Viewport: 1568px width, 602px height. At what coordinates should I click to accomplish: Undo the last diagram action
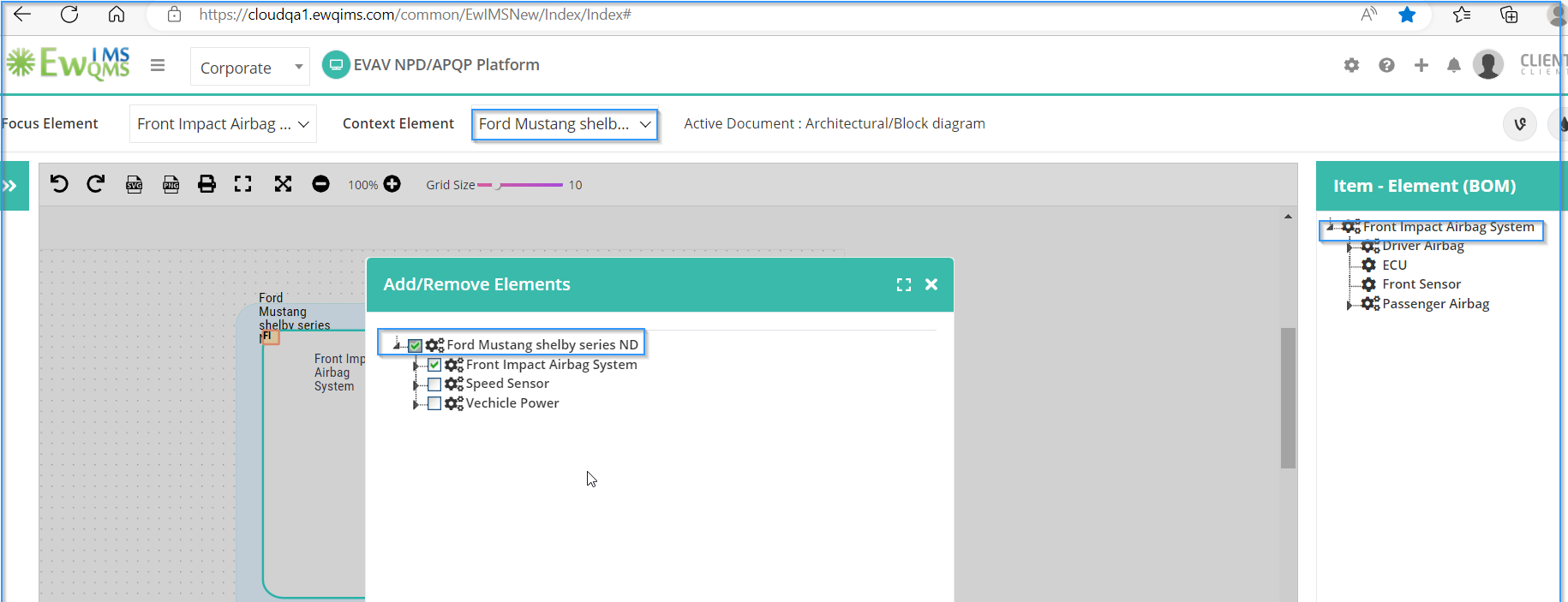point(59,184)
